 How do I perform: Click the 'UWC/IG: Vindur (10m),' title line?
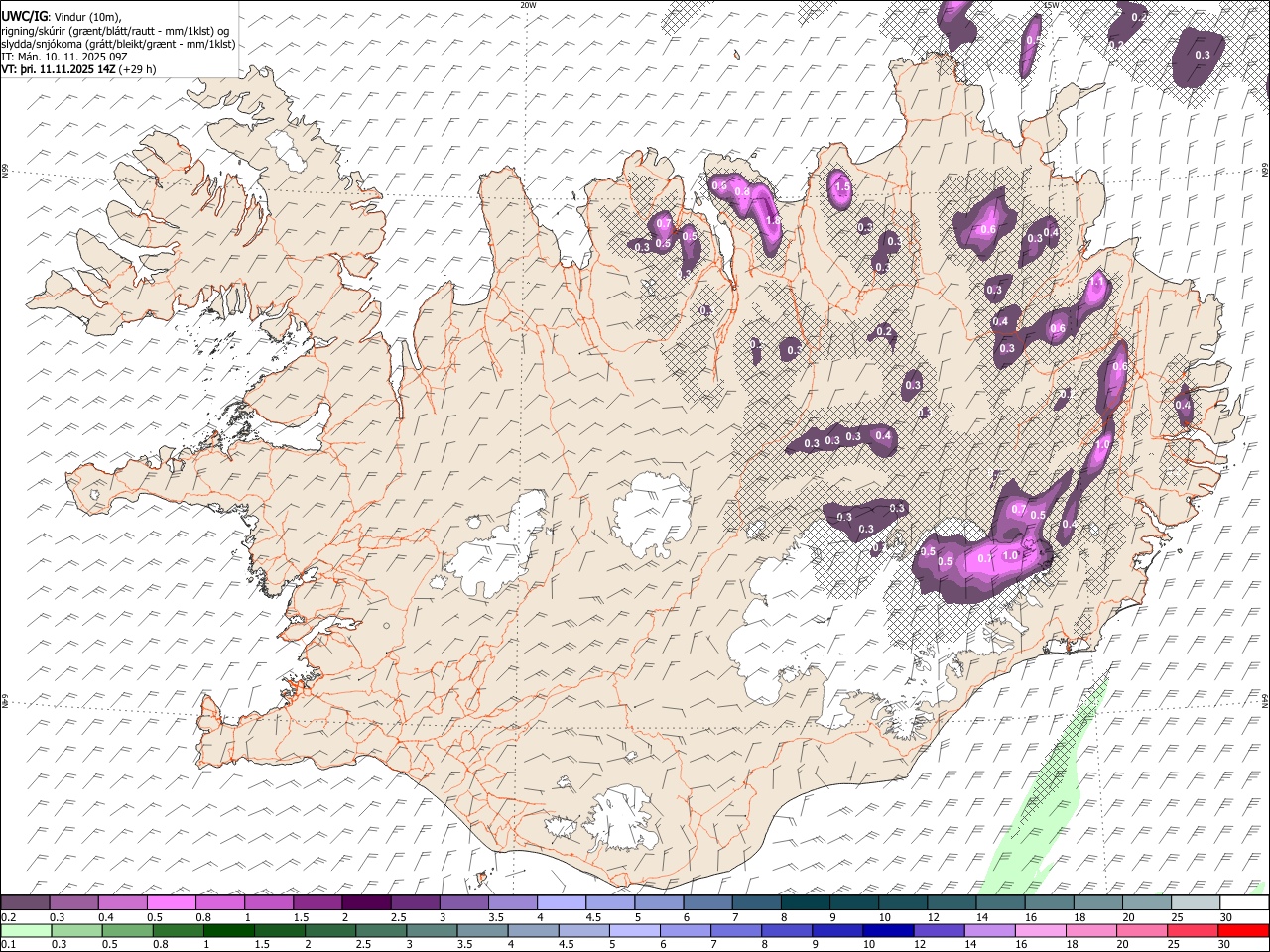[62, 17]
